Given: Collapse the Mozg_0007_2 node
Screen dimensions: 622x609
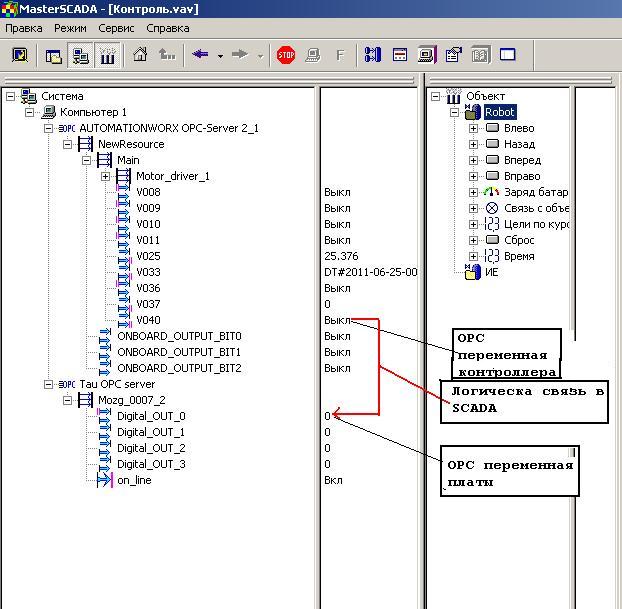Looking at the screenshot, I should 67,400.
